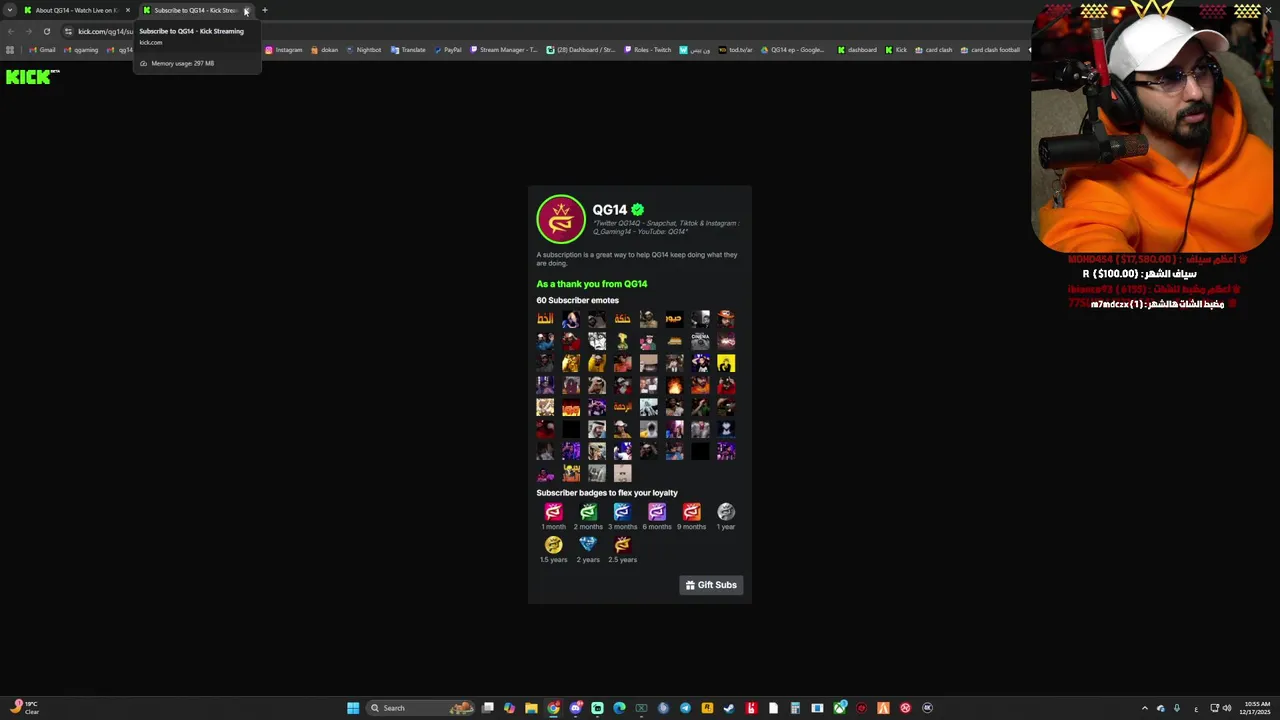Image resolution: width=1280 pixels, height=720 pixels.
Task: Click the Gift Subs button
Action: point(711,585)
